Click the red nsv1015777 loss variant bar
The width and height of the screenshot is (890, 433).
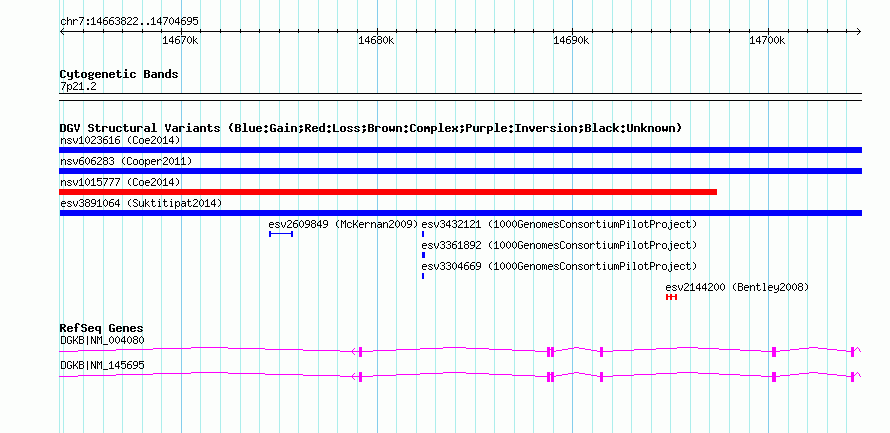point(388,192)
